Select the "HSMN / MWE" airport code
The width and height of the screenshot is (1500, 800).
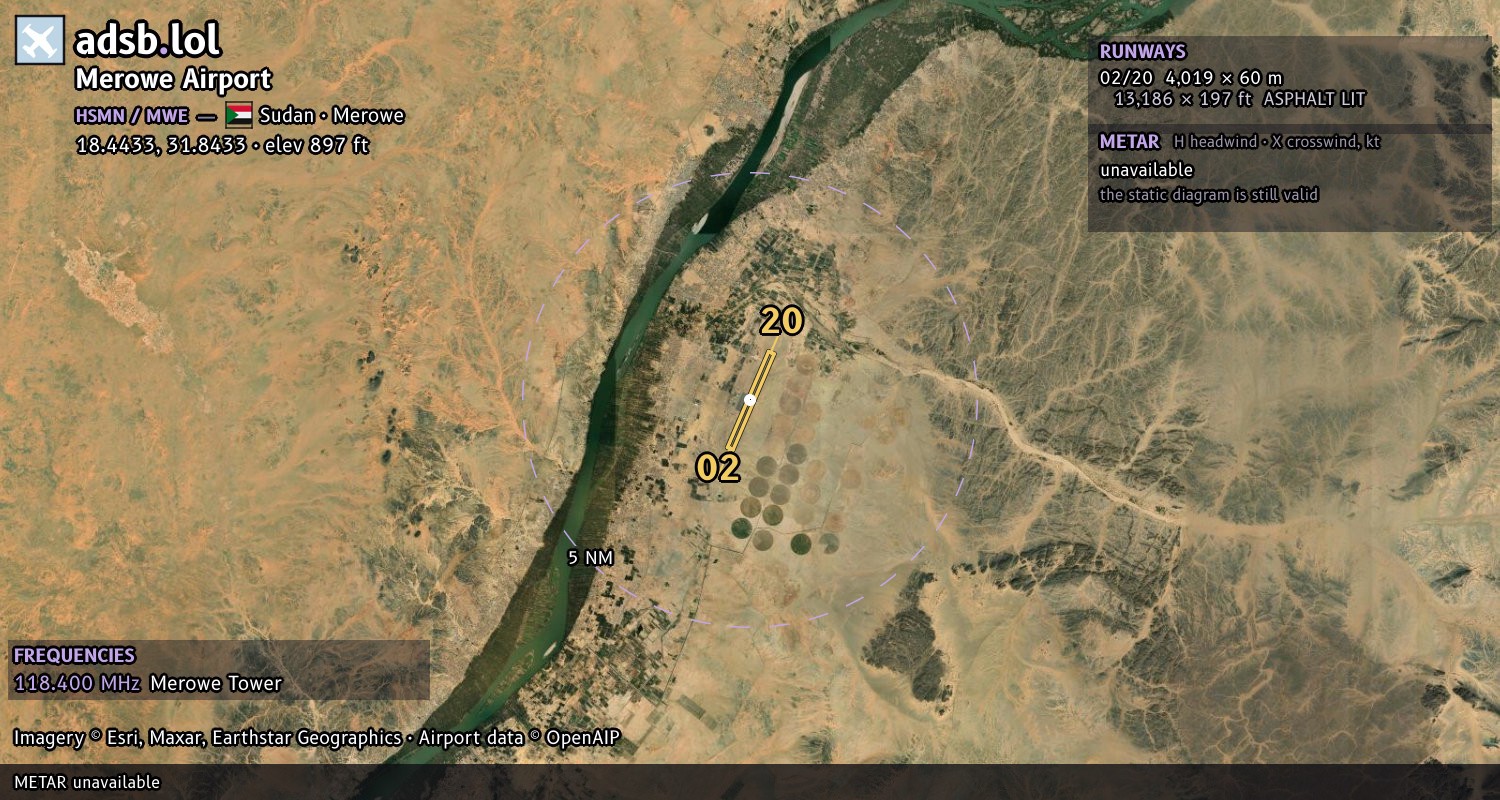(131, 115)
